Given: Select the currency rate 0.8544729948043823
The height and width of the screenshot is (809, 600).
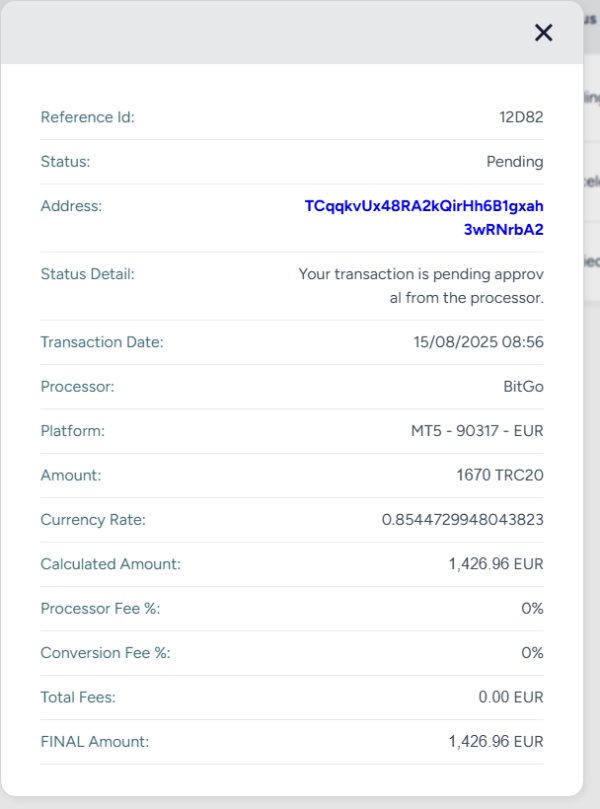Looking at the screenshot, I should pyautogui.click(x=463, y=520).
